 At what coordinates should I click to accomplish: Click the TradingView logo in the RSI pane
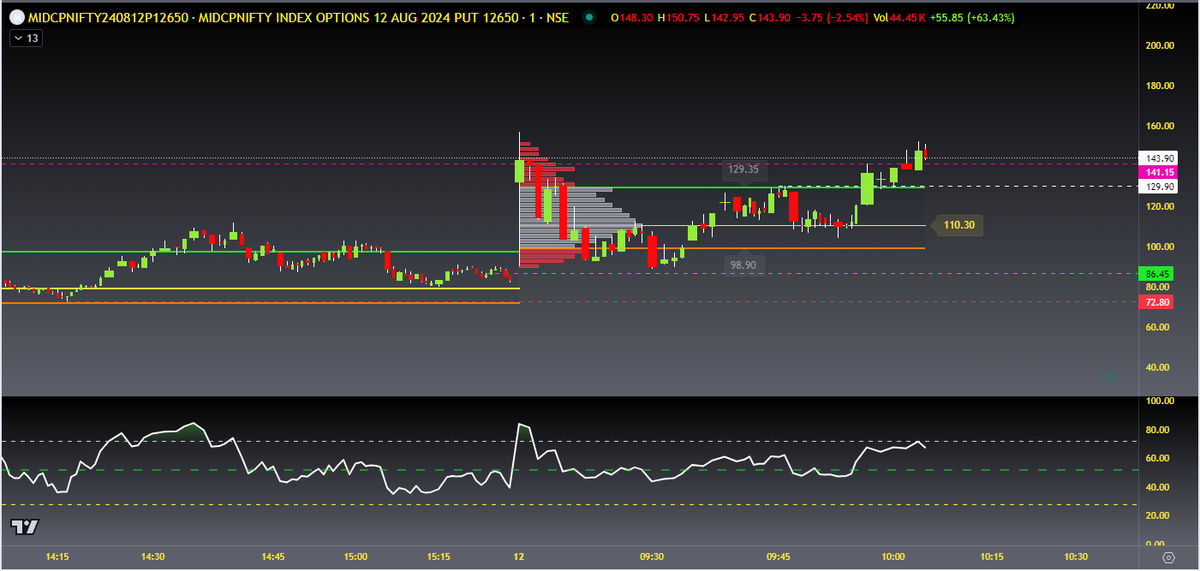coord(25,527)
